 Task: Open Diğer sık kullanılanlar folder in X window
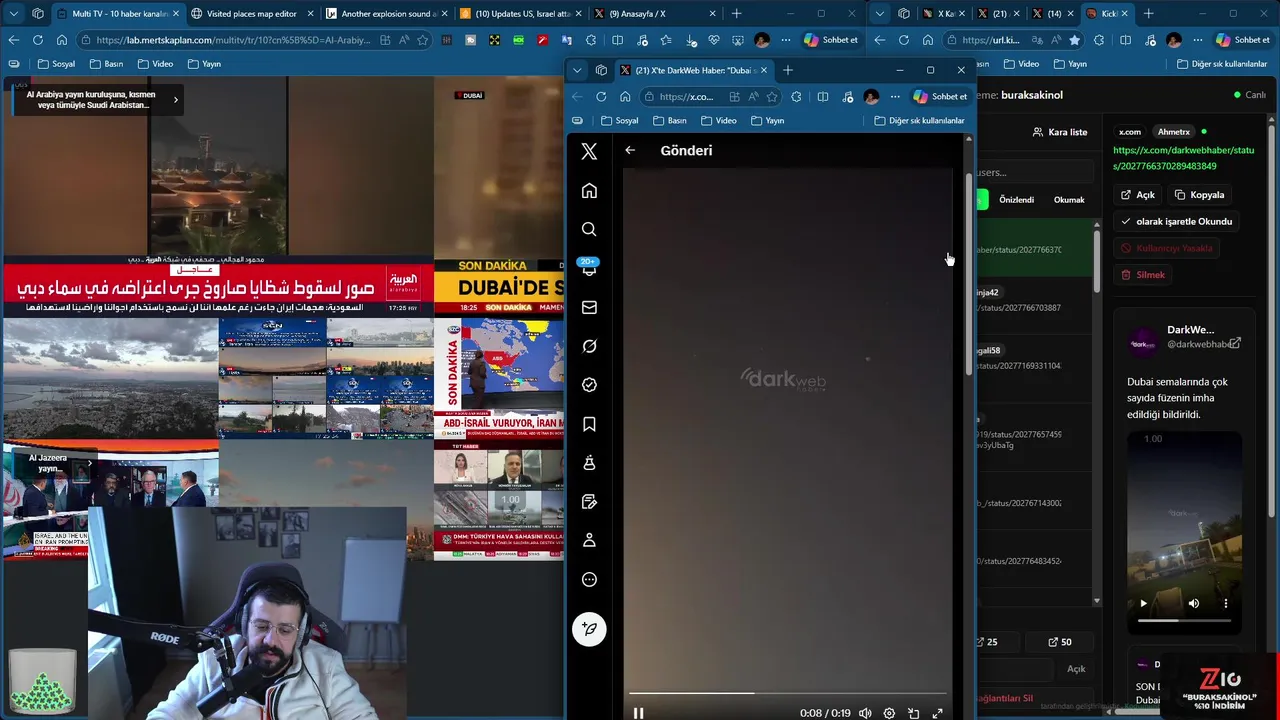[919, 120]
